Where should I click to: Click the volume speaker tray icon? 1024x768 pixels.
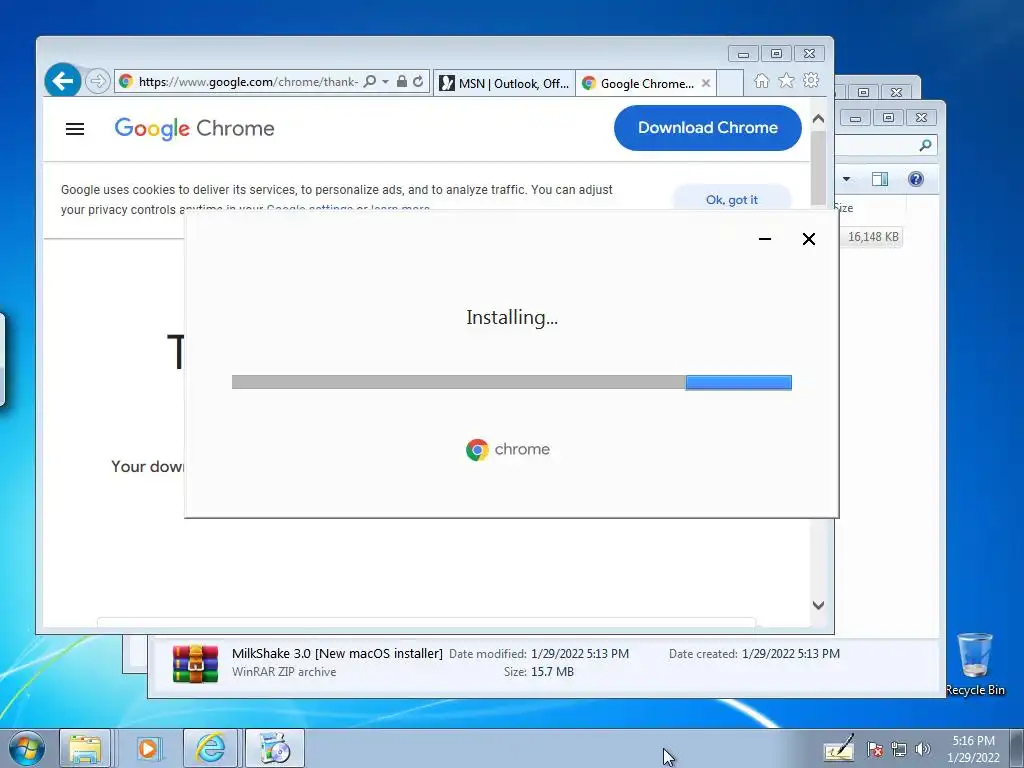922,749
